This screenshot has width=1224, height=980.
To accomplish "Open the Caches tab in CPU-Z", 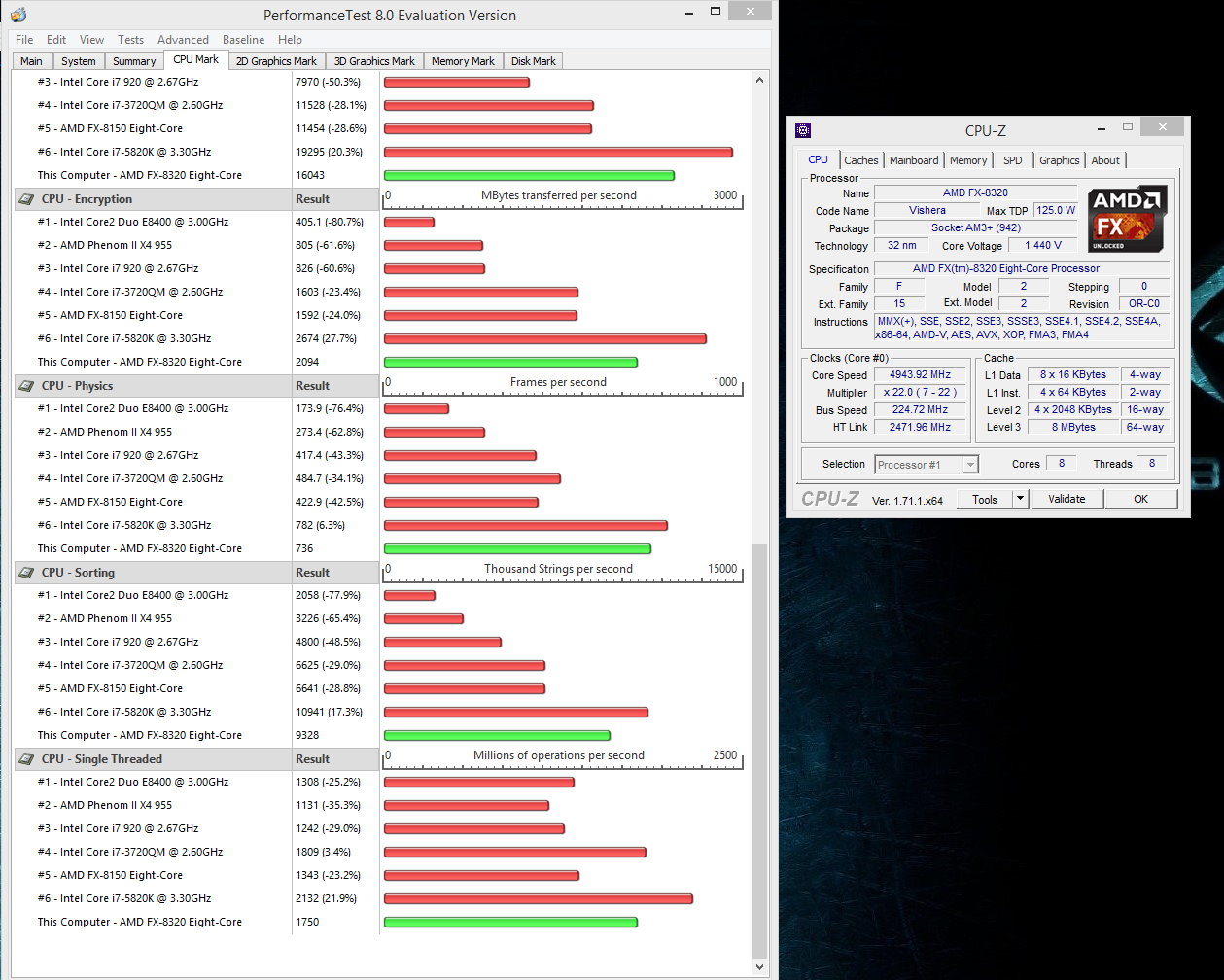I will coord(860,160).
